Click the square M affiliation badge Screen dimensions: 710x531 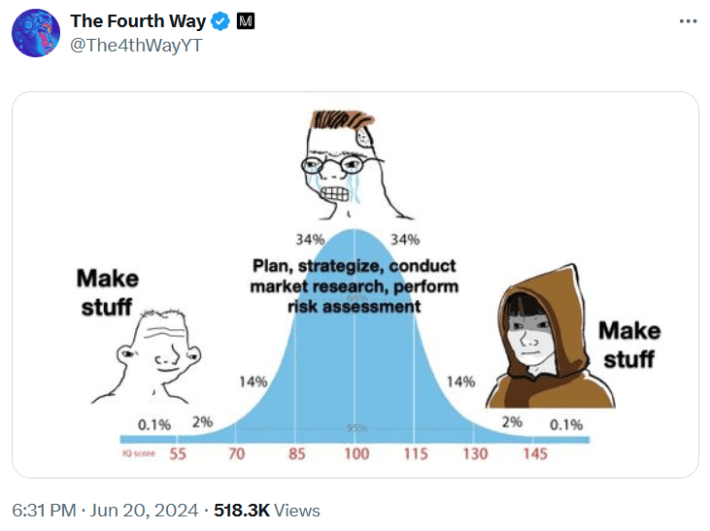tap(245, 22)
